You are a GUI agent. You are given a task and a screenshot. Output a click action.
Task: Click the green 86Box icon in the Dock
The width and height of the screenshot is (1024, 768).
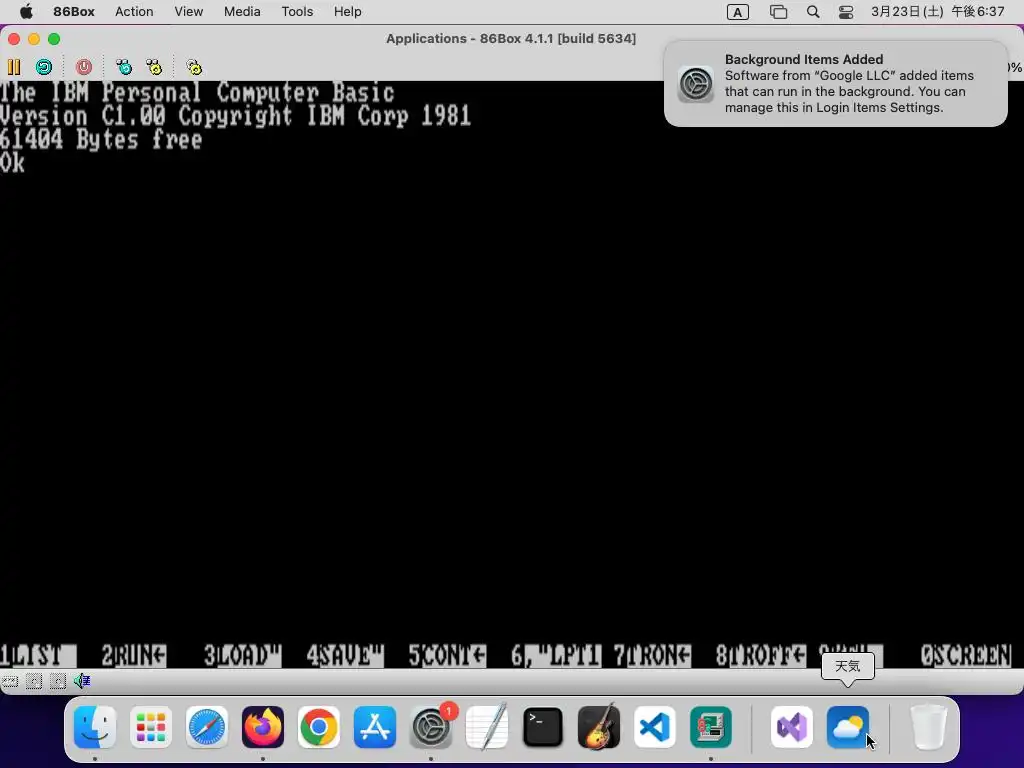pyautogui.click(x=711, y=727)
